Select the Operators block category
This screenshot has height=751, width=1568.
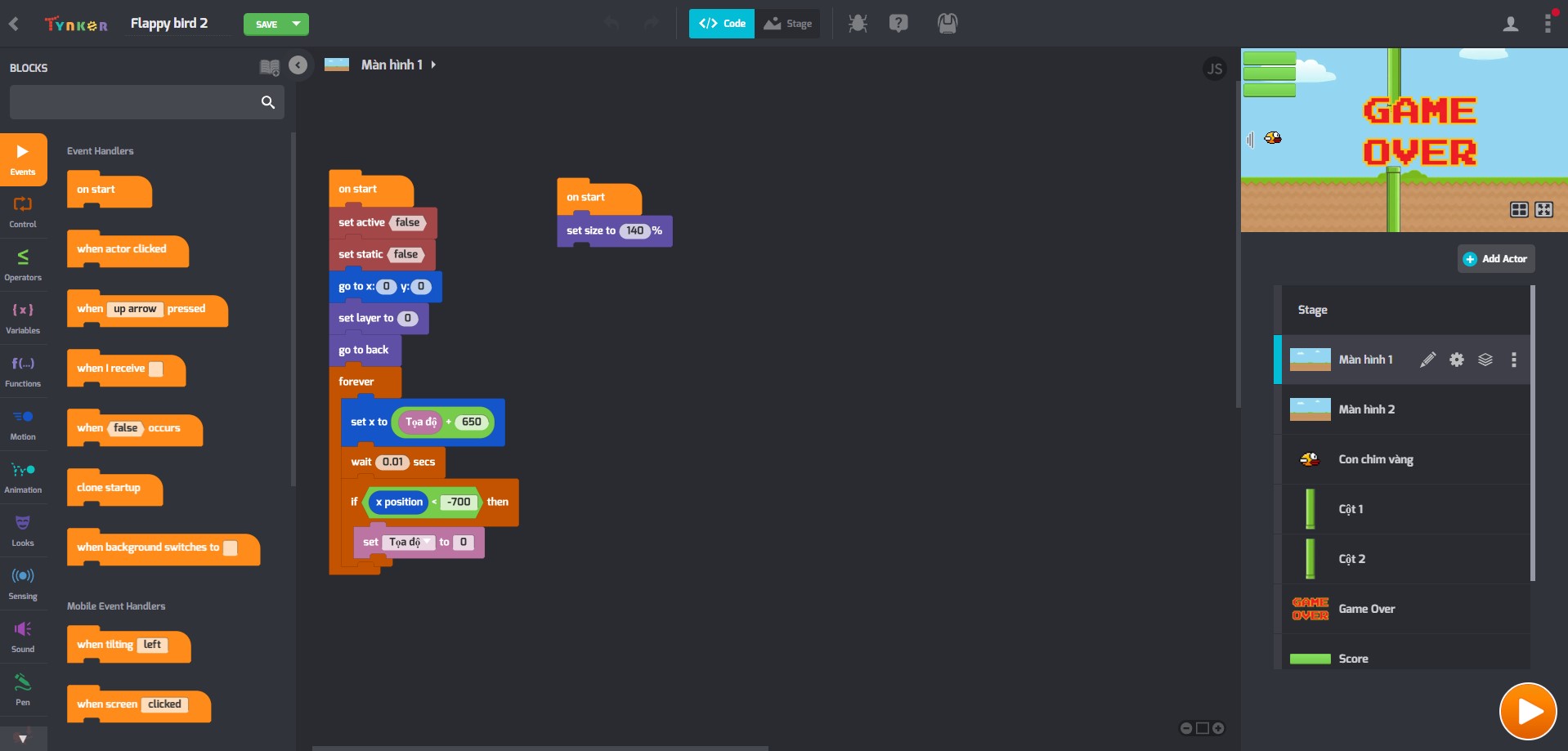(23, 266)
